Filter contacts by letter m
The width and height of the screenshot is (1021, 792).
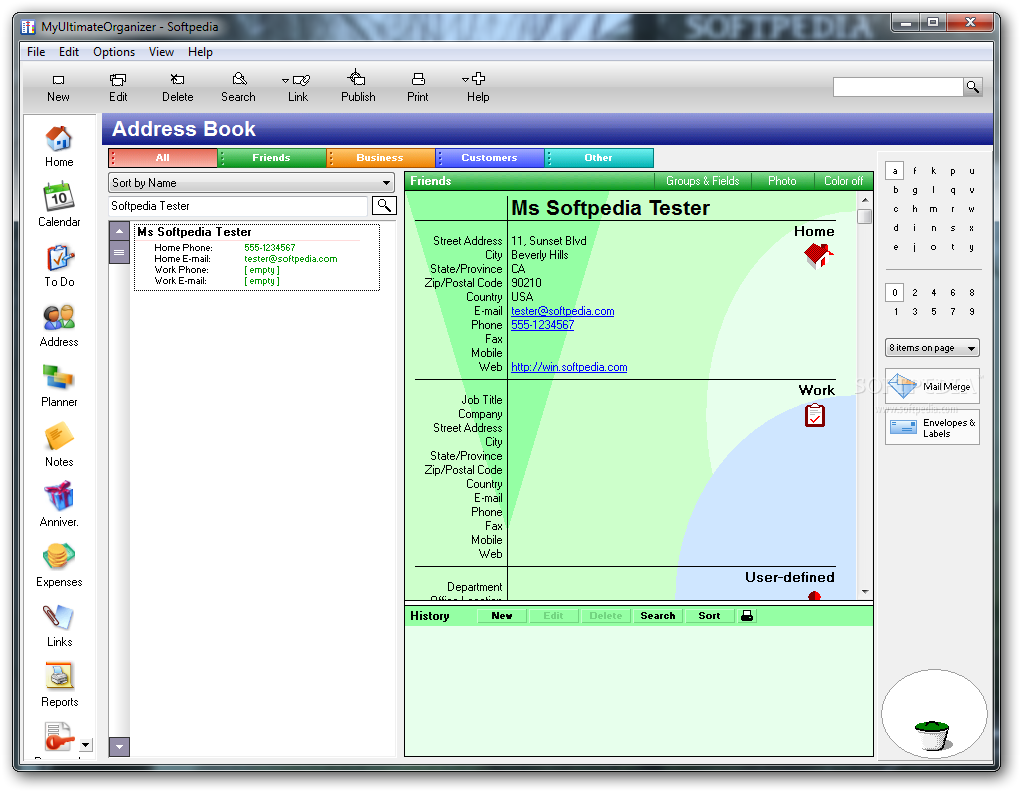933,209
